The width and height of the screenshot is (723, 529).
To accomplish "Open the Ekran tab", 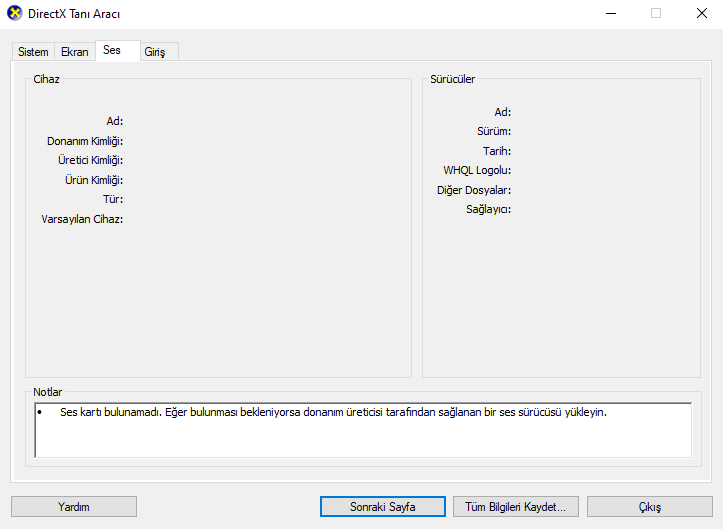I will coord(75,52).
